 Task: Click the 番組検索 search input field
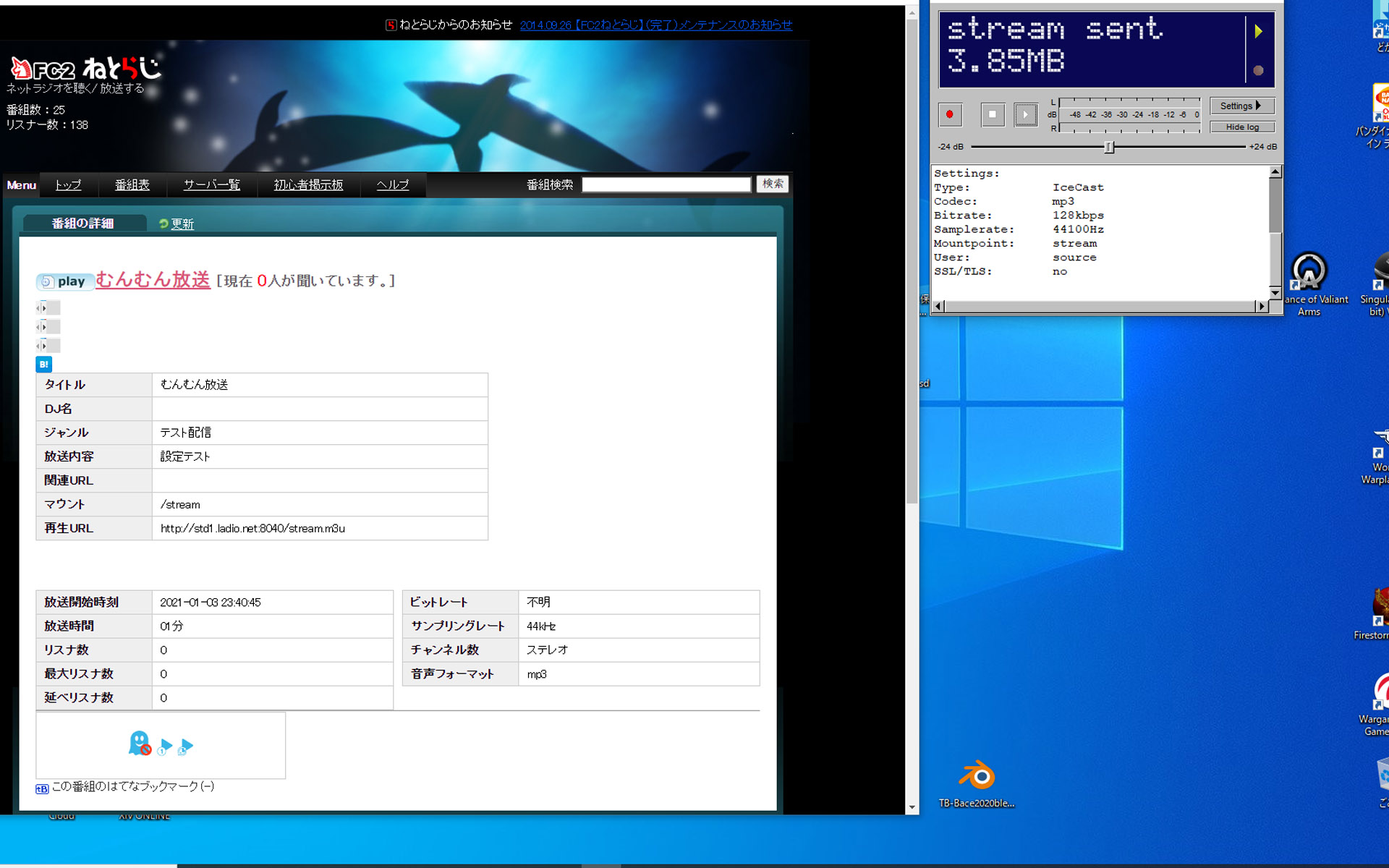665,184
